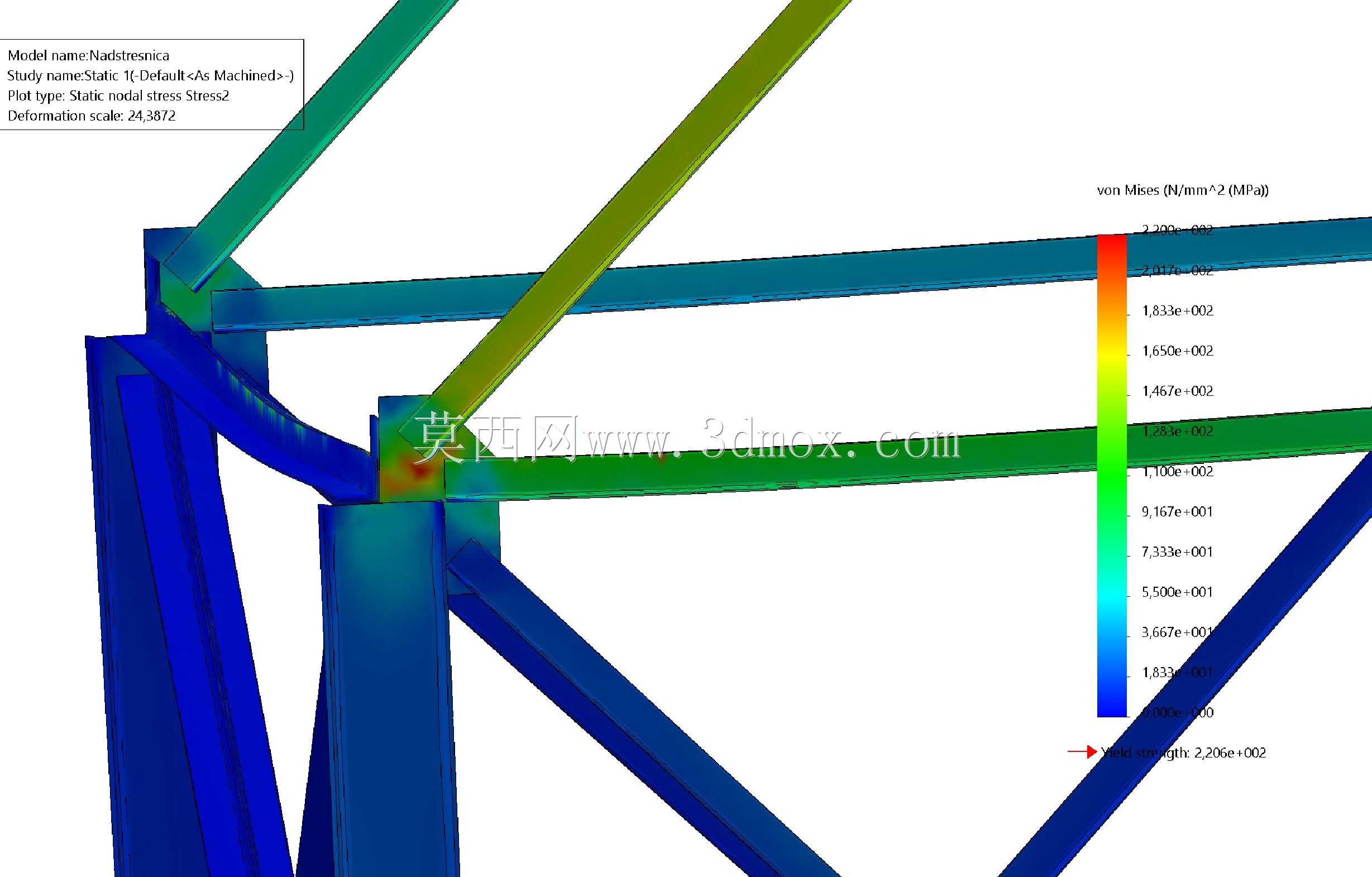The width and height of the screenshot is (1372, 877).
Task: Click the red high-stress hotspot at the joint
Action: (420, 470)
